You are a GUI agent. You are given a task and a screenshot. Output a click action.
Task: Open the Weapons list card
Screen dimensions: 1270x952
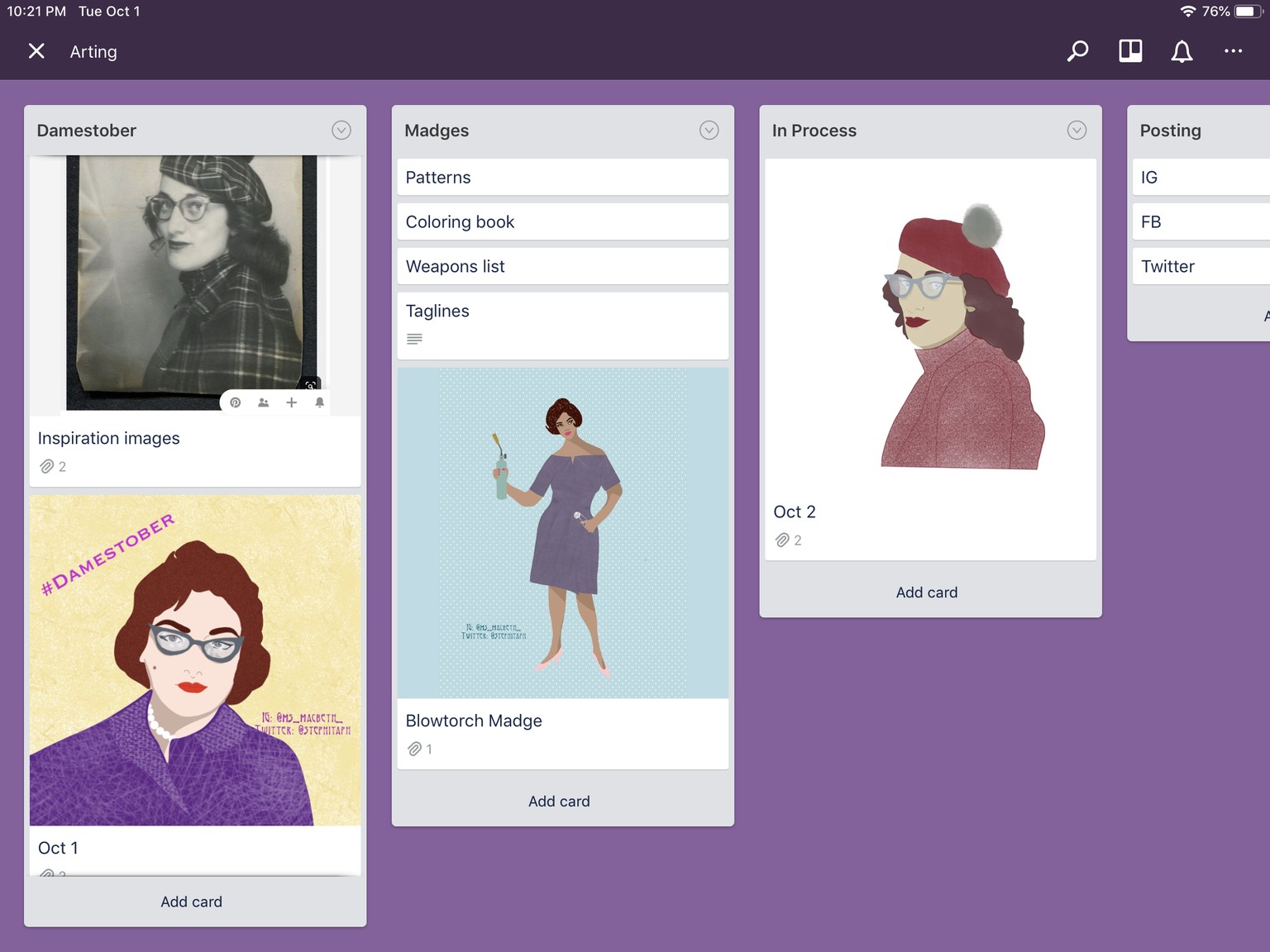coord(563,267)
